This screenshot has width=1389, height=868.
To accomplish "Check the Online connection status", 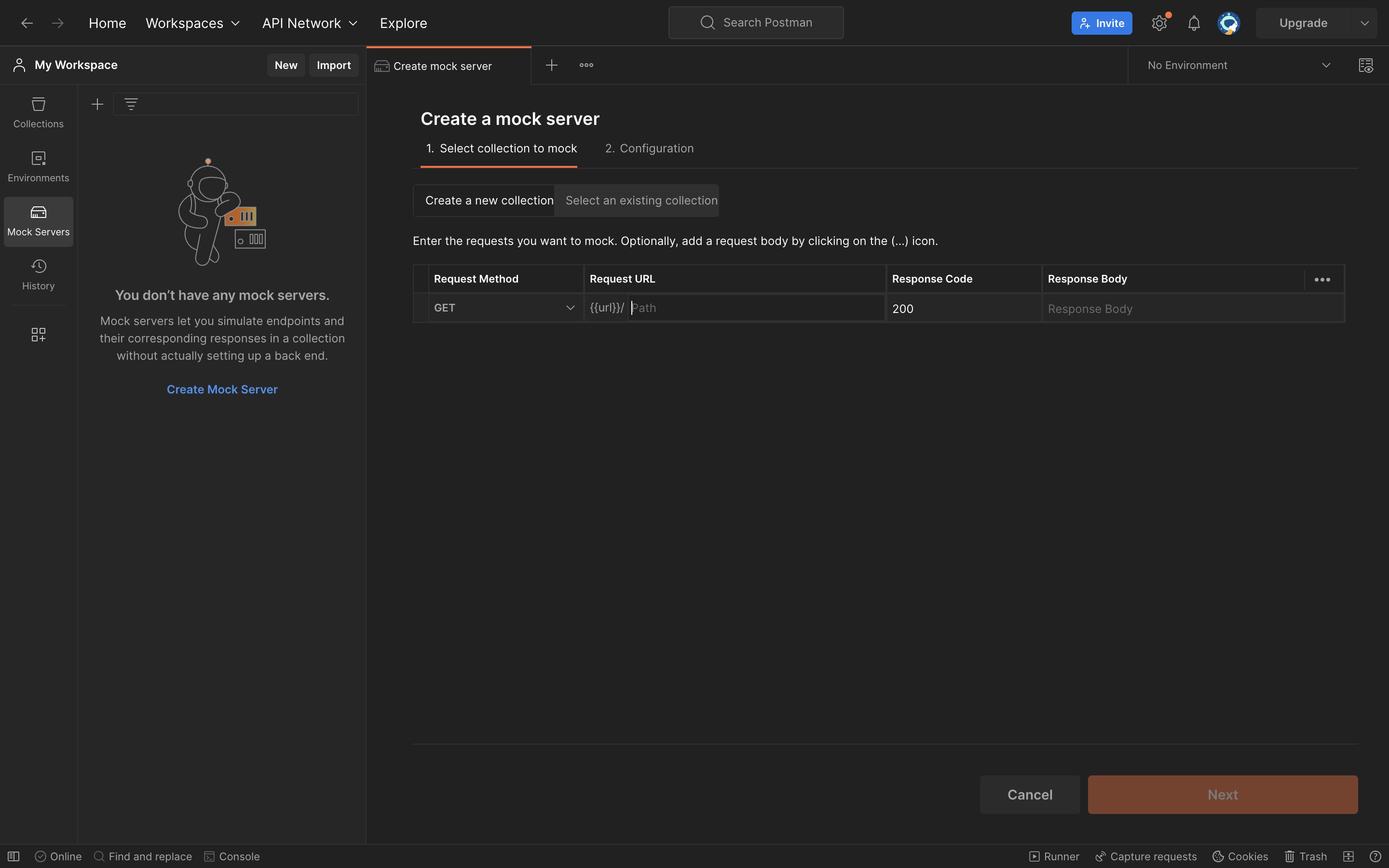I will point(58,856).
